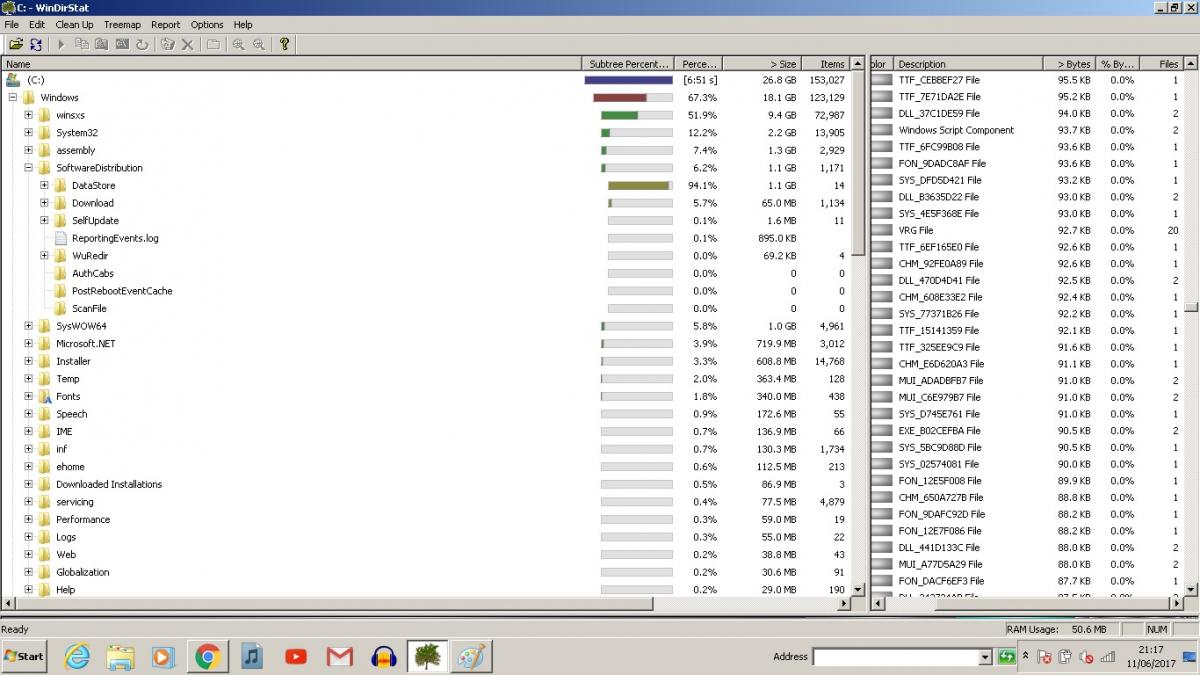Click the color swatch for Windows Script Component
Viewport: 1200px width, 675px height.
click(882, 130)
